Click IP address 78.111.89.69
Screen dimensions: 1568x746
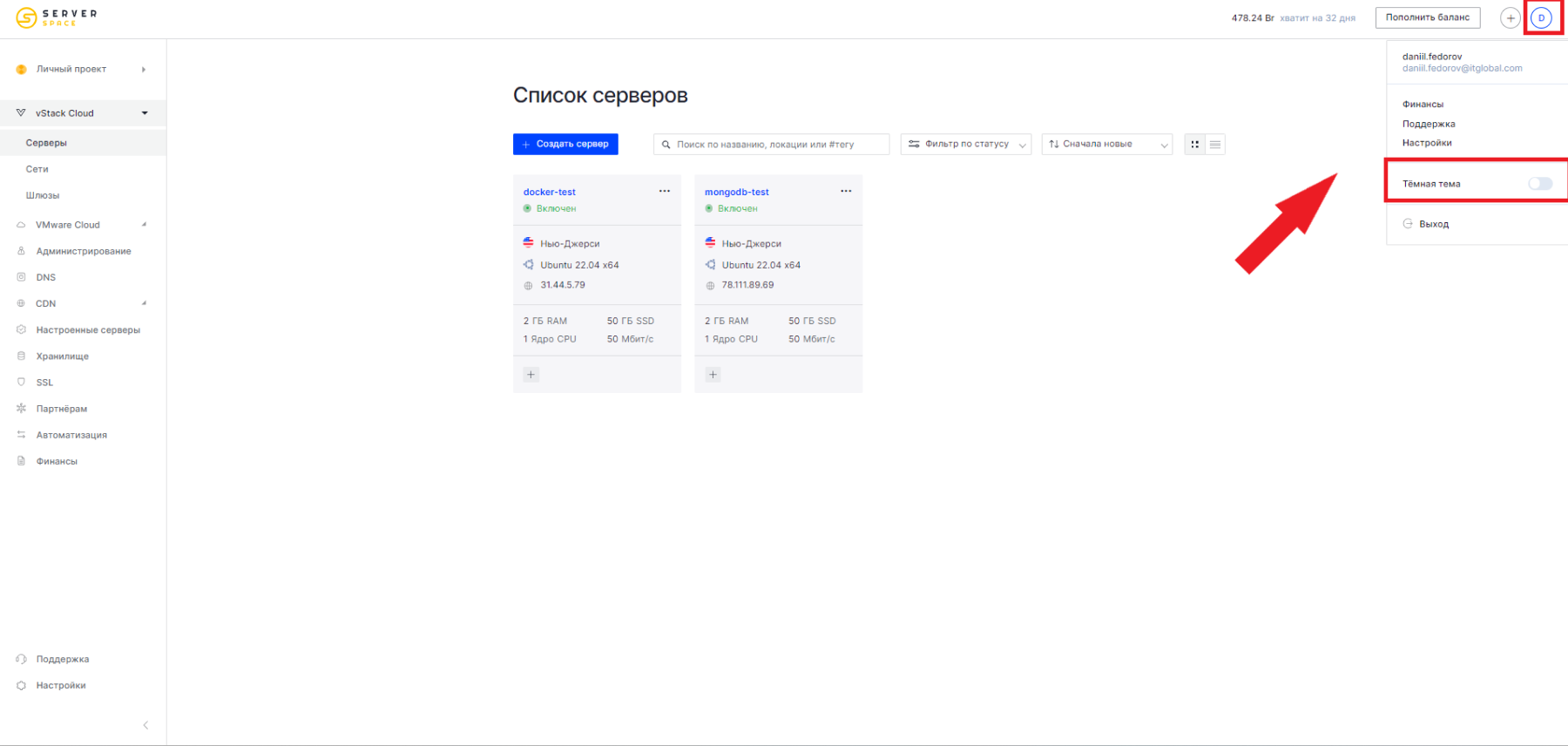(747, 285)
